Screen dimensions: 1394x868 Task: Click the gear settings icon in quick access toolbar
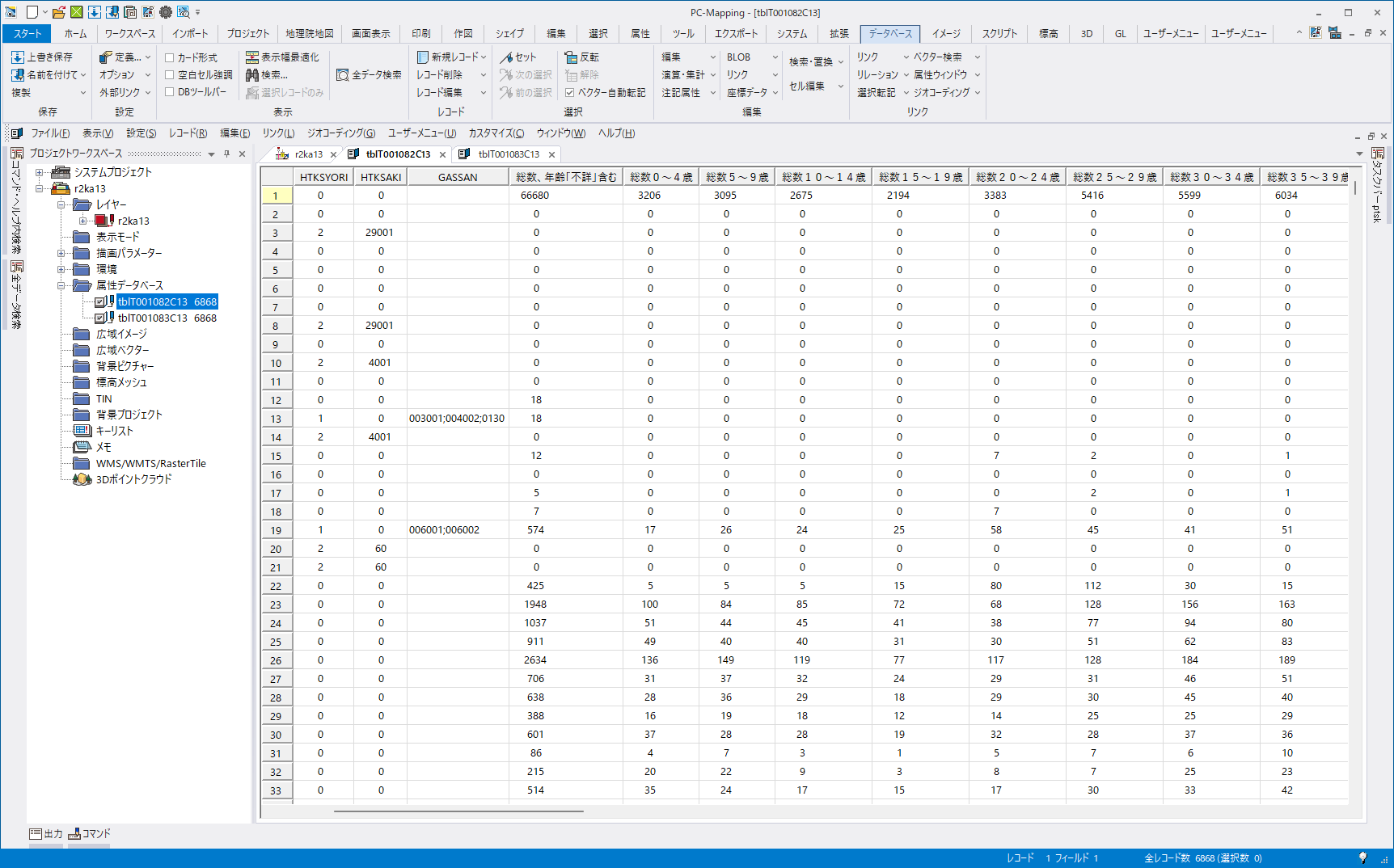pyautogui.click(x=166, y=12)
